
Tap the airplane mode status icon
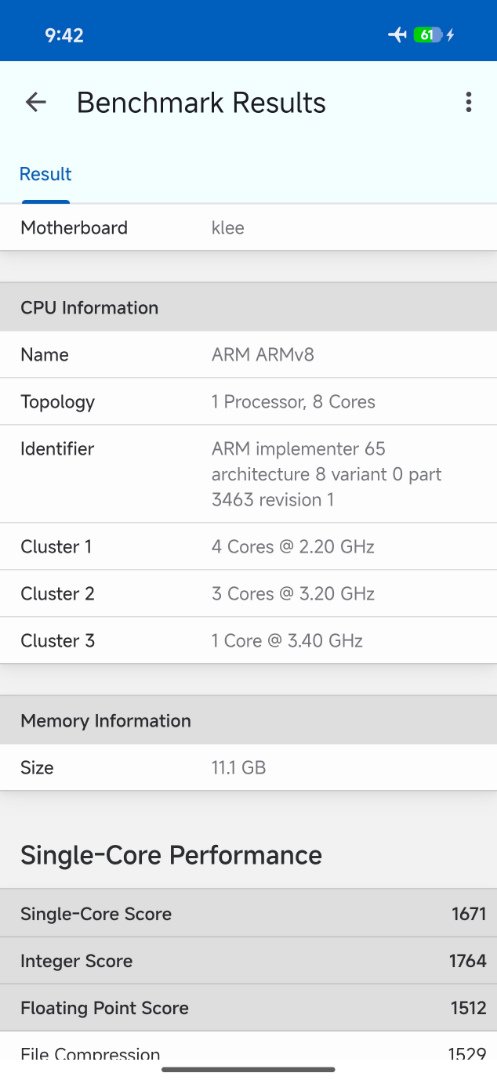pyautogui.click(x=397, y=34)
